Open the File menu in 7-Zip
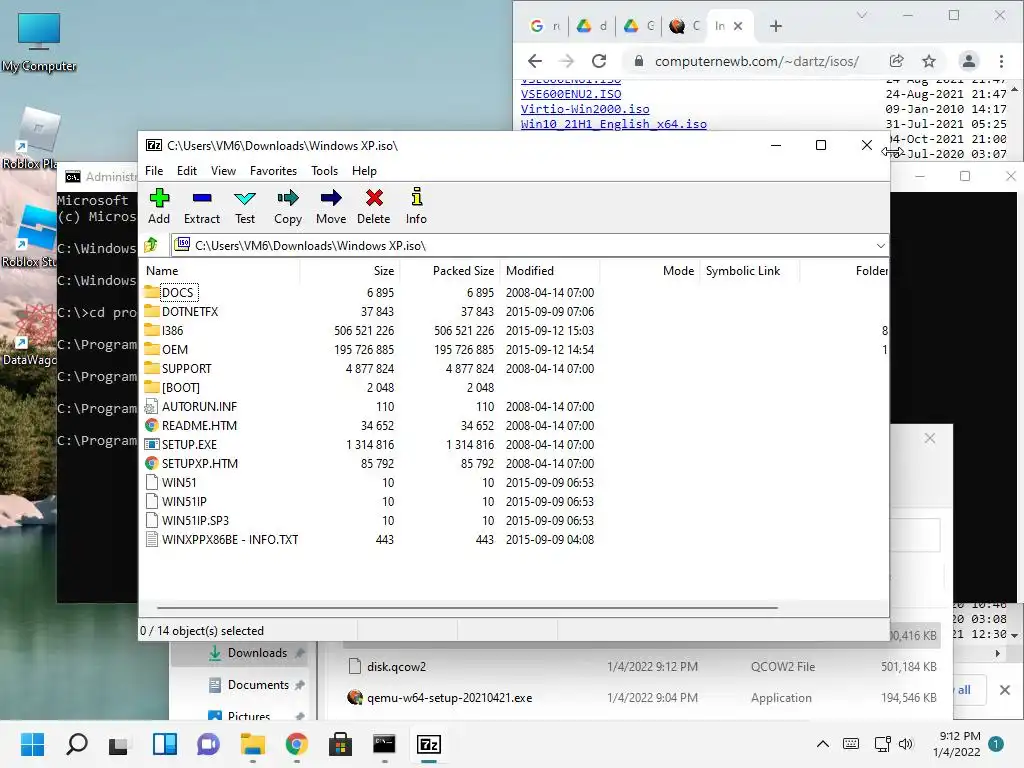Screen dimensions: 1024x768 [x=154, y=170]
